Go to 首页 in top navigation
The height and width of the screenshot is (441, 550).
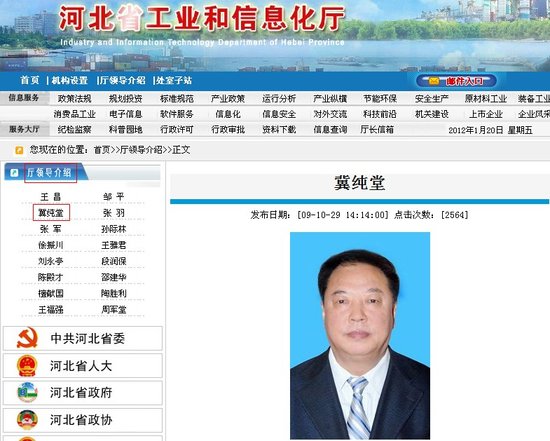(x=30, y=80)
